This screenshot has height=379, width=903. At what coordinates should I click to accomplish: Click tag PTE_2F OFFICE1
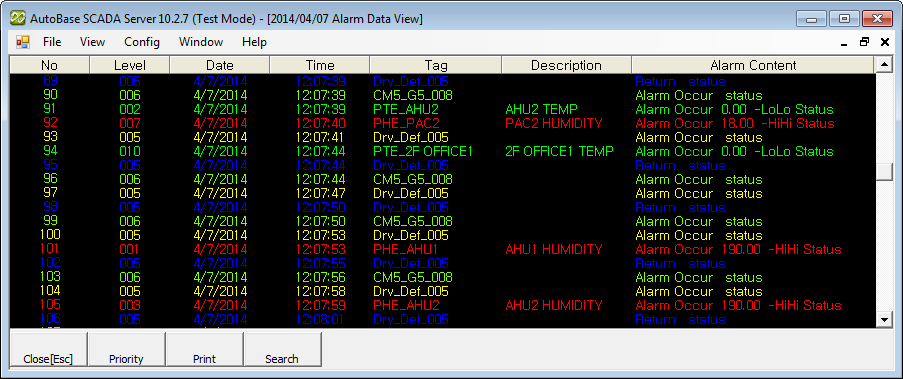[x=423, y=151]
